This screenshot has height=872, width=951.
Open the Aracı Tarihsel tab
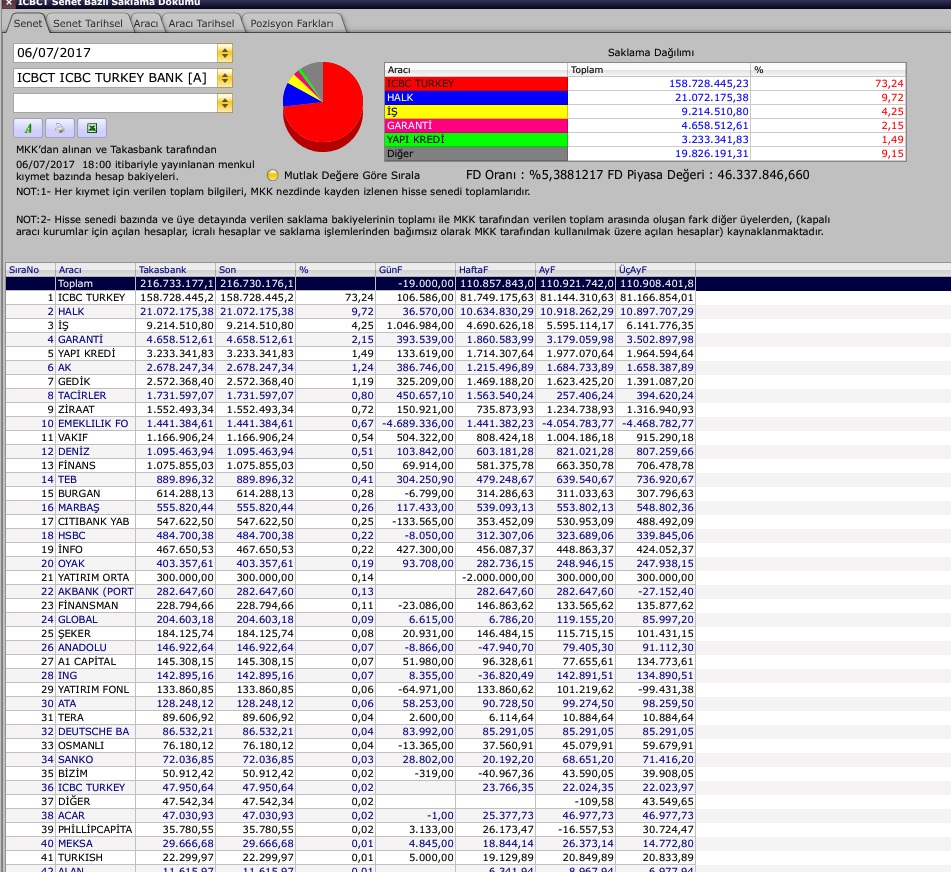pos(201,23)
